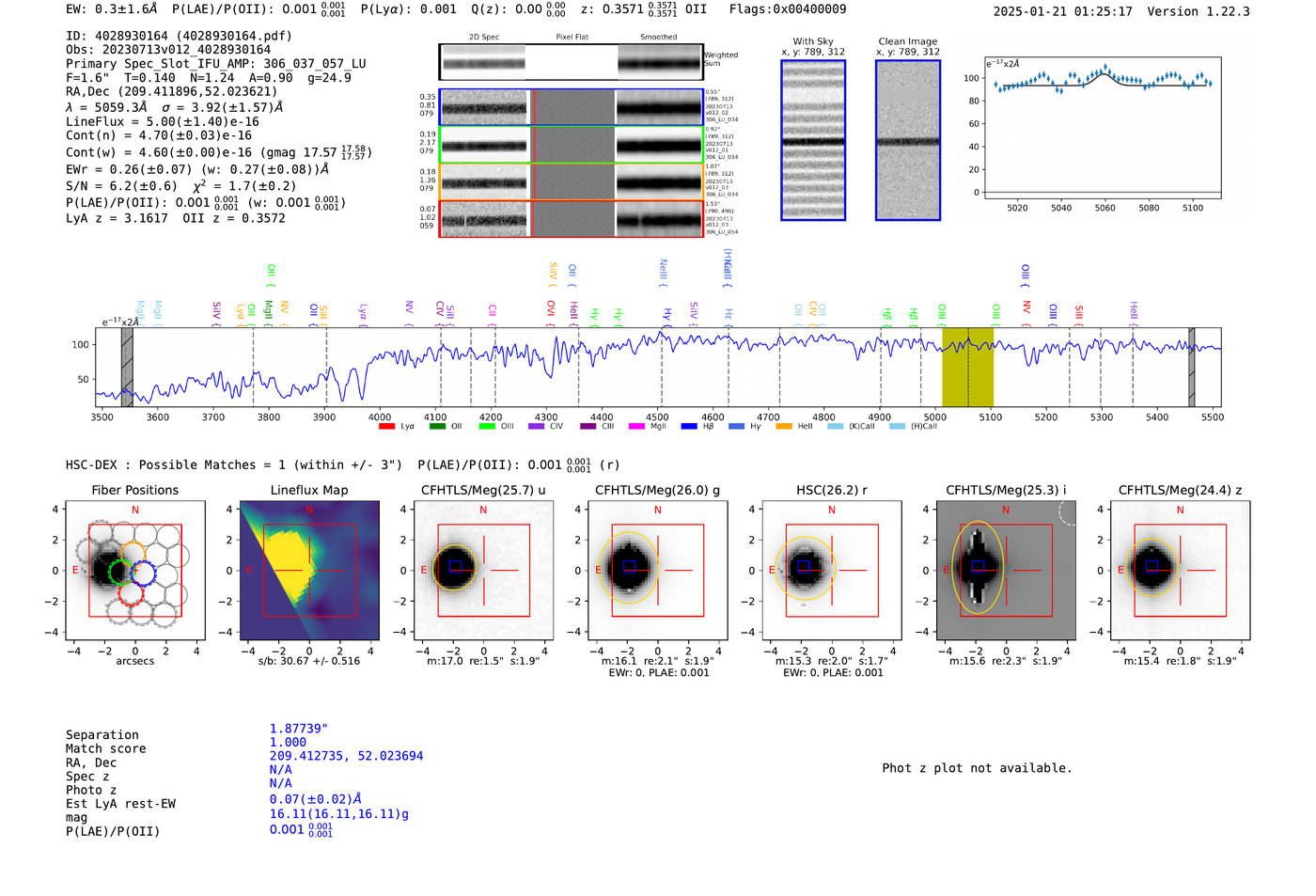Image resolution: width=1316 pixels, height=896 pixels.
Task: Click m:17.0 re:1.5" label under u cutout
Action: click(483, 661)
